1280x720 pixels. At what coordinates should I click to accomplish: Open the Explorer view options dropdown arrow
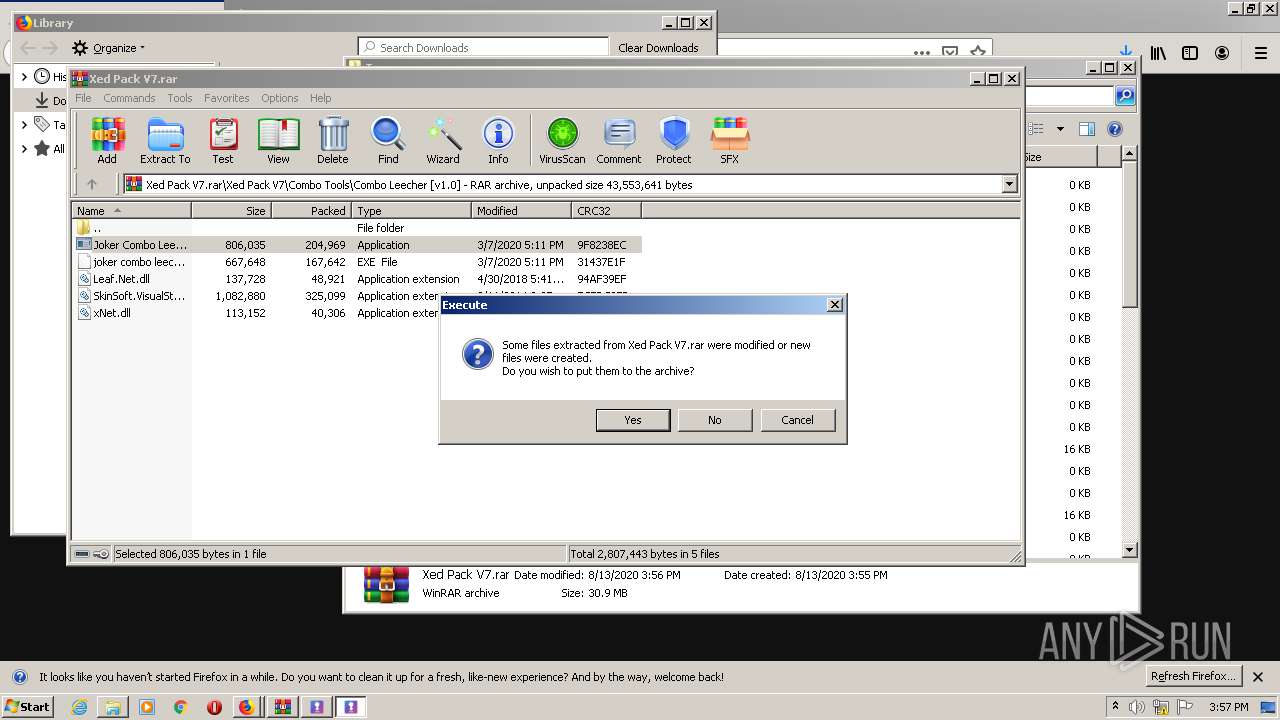(1060, 129)
